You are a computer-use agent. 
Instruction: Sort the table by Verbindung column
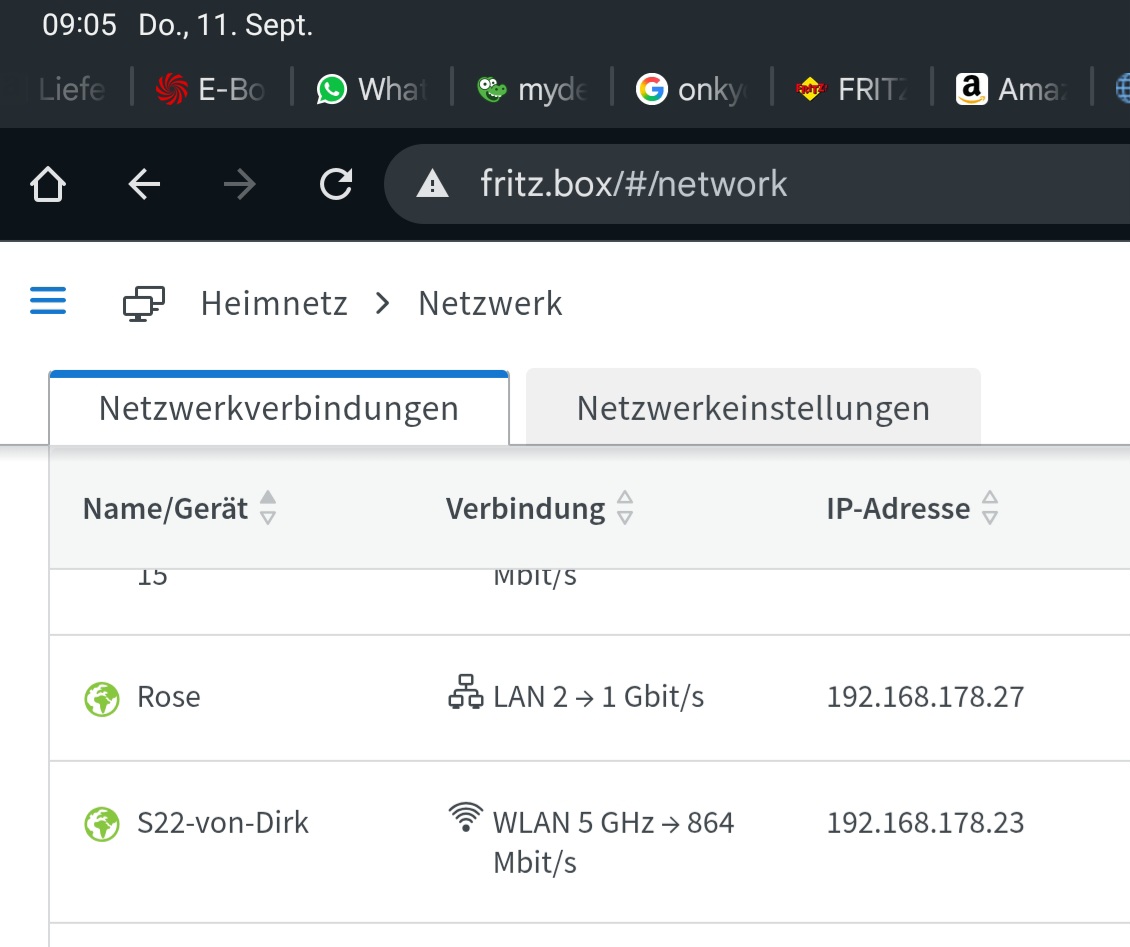pos(625,508)
